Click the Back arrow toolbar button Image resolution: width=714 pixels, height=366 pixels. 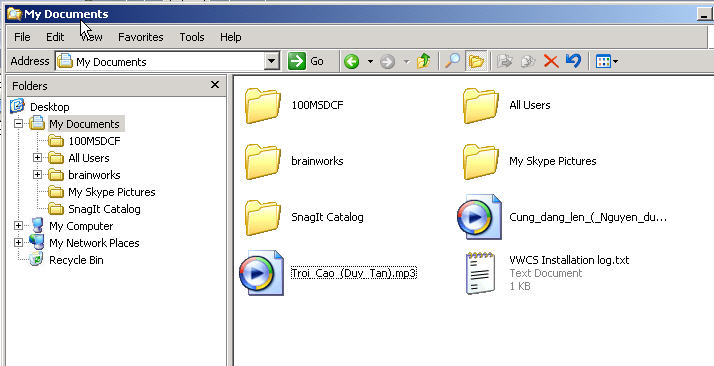point(352,61)
